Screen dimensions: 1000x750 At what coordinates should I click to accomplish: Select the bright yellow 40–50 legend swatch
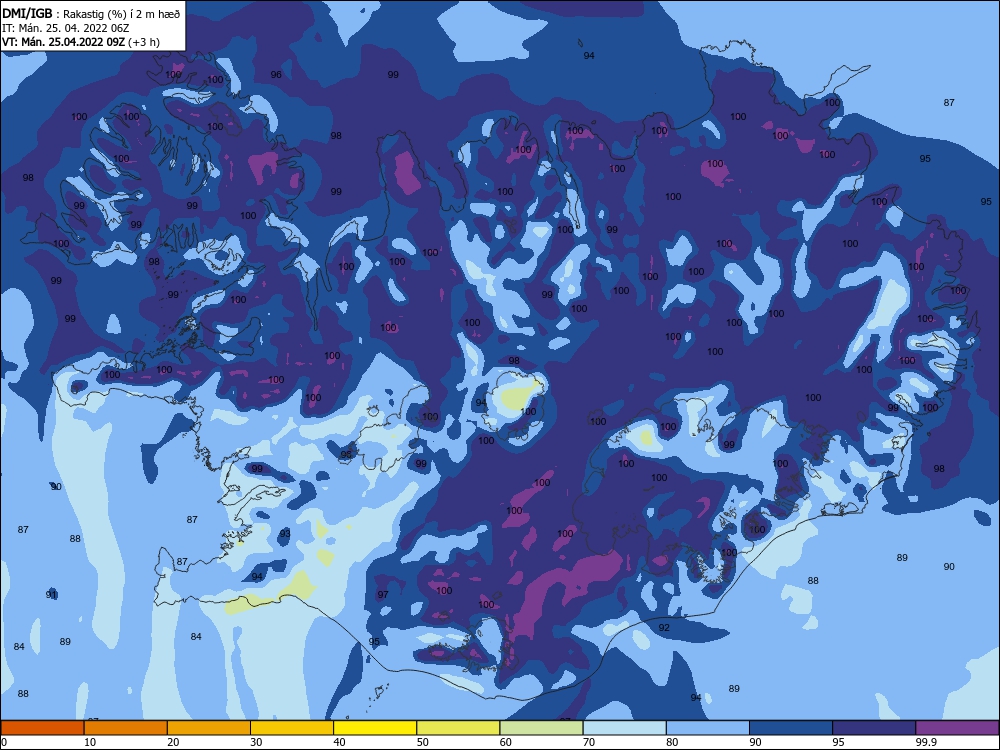(375, 728)
